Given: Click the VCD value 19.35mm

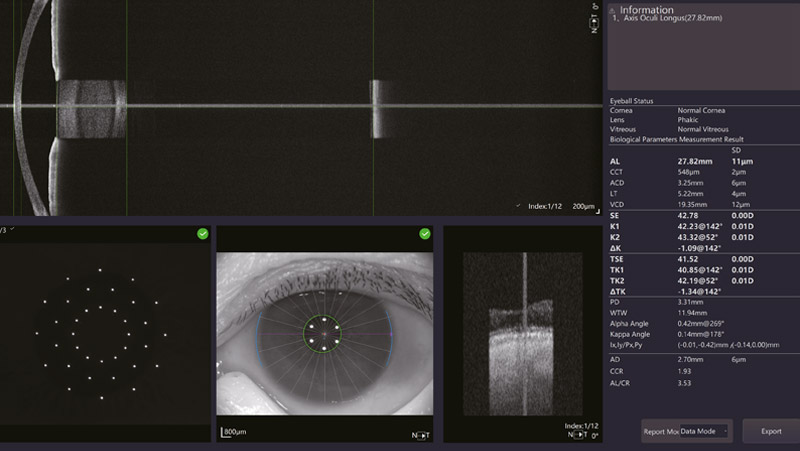Looking at the screenshot, I should click(692, 205).
